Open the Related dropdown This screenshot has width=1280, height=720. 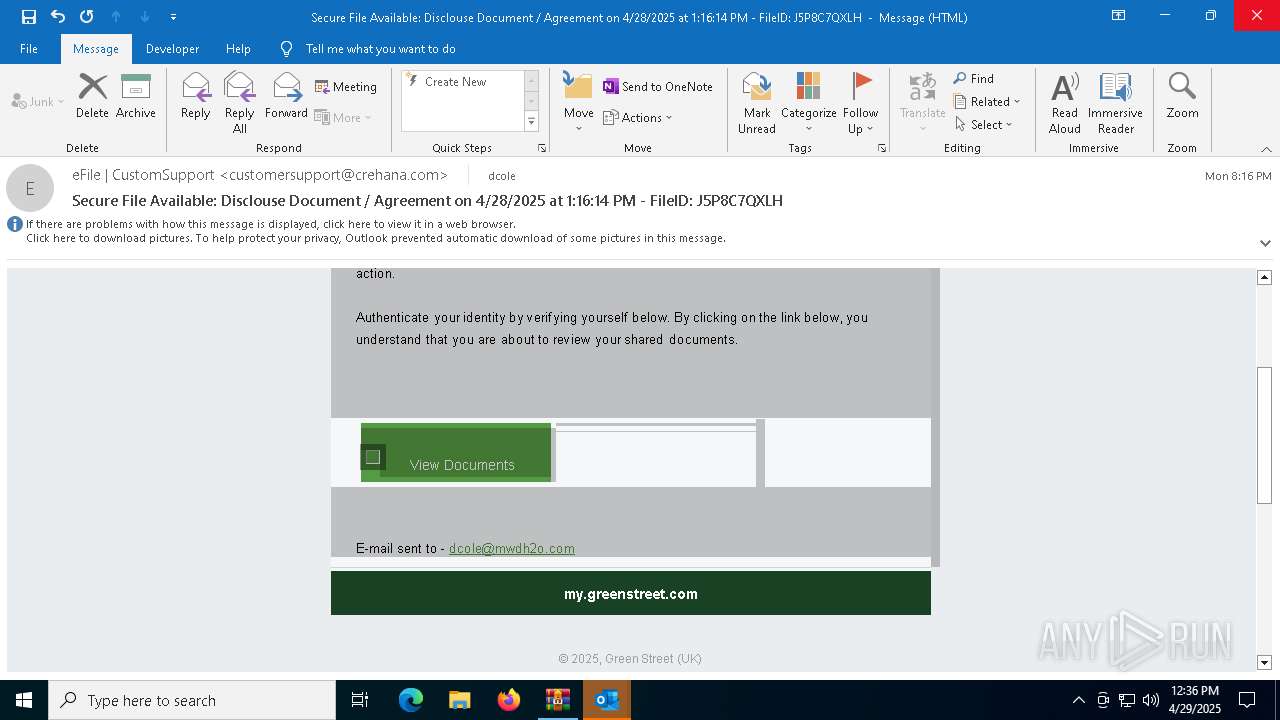click(x=987, y=101)
